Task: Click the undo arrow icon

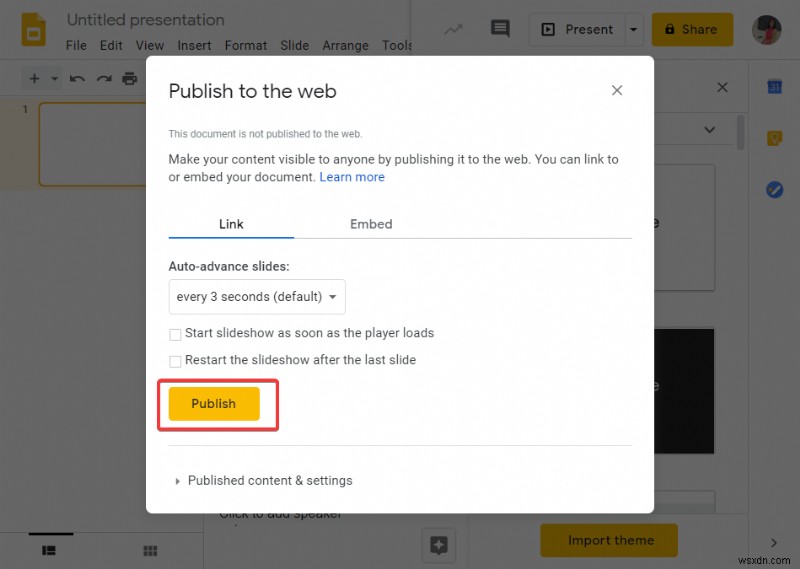Action: (x=78, y=78)
